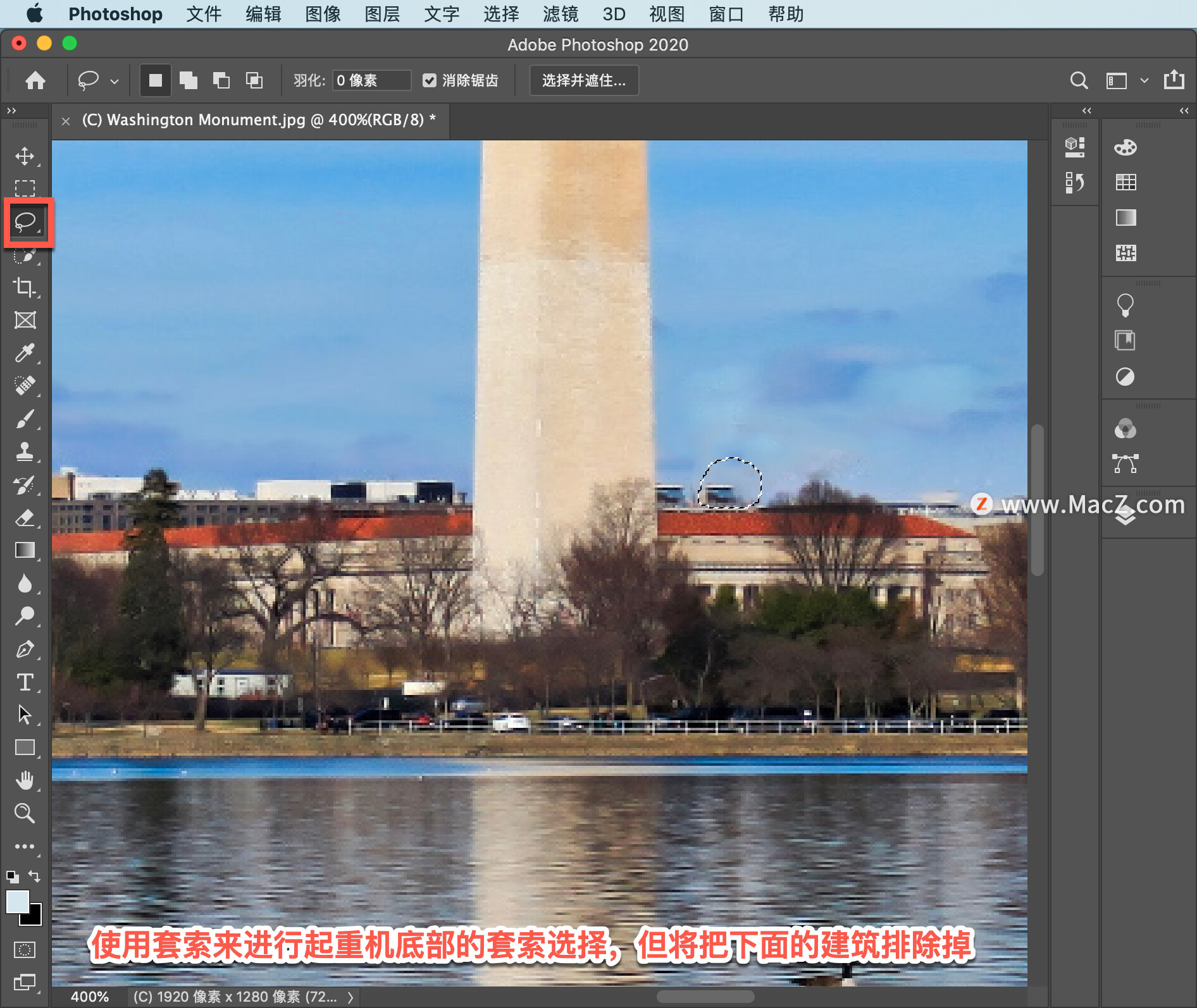The image size is (1197, 1008).
Task: Enable New Selection mode
Action: (x=155, y=80)
